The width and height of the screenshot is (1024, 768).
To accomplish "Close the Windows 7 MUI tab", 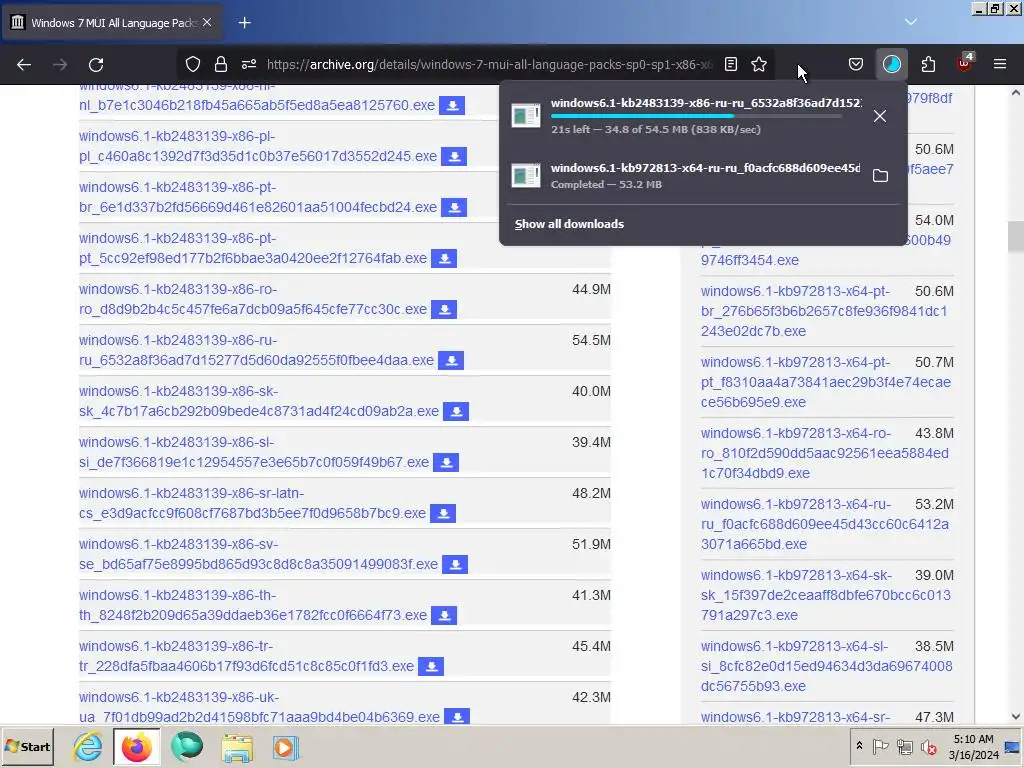I will pos(207,22).
